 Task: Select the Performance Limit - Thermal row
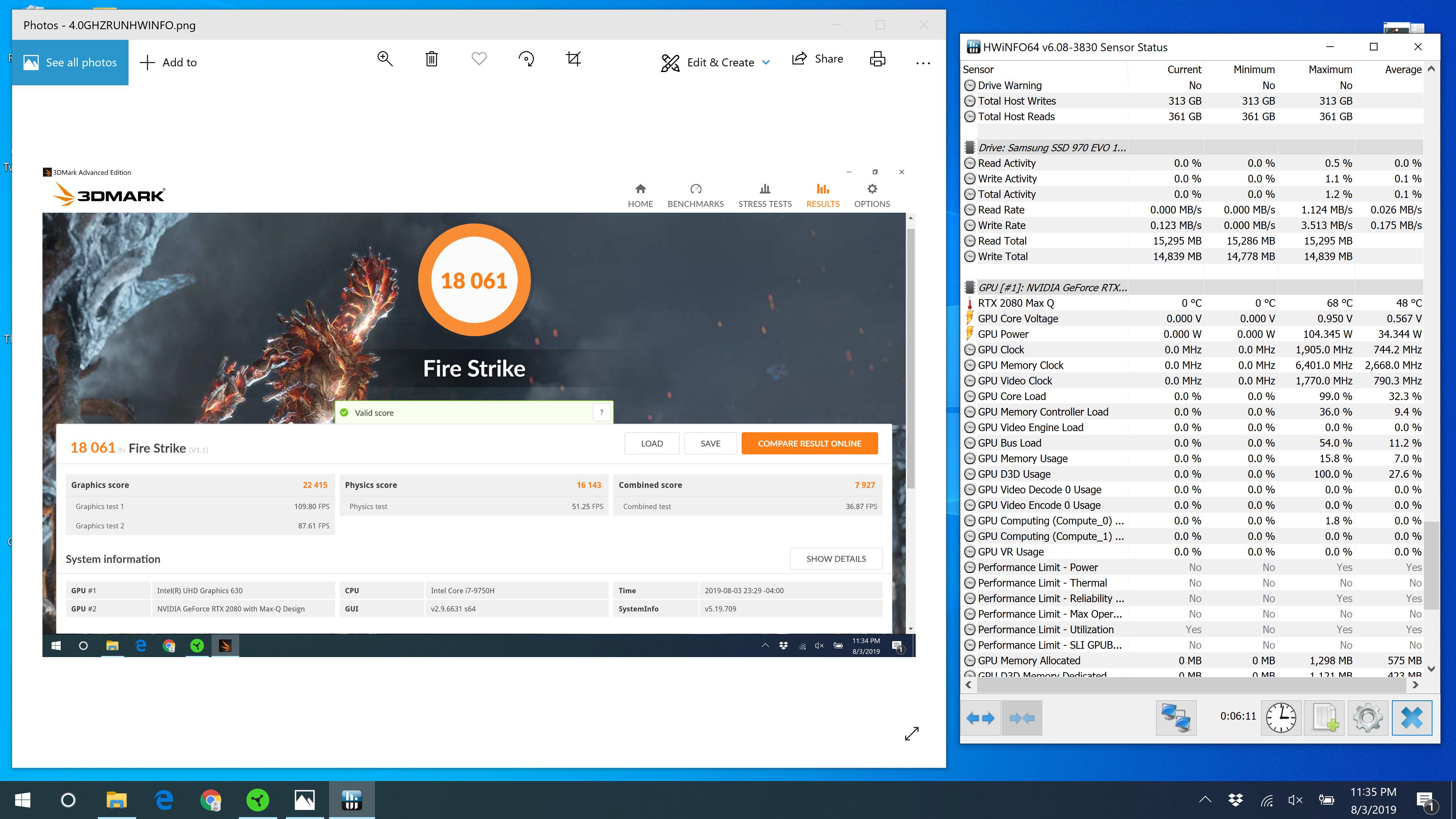click(x=1192, y=583)
